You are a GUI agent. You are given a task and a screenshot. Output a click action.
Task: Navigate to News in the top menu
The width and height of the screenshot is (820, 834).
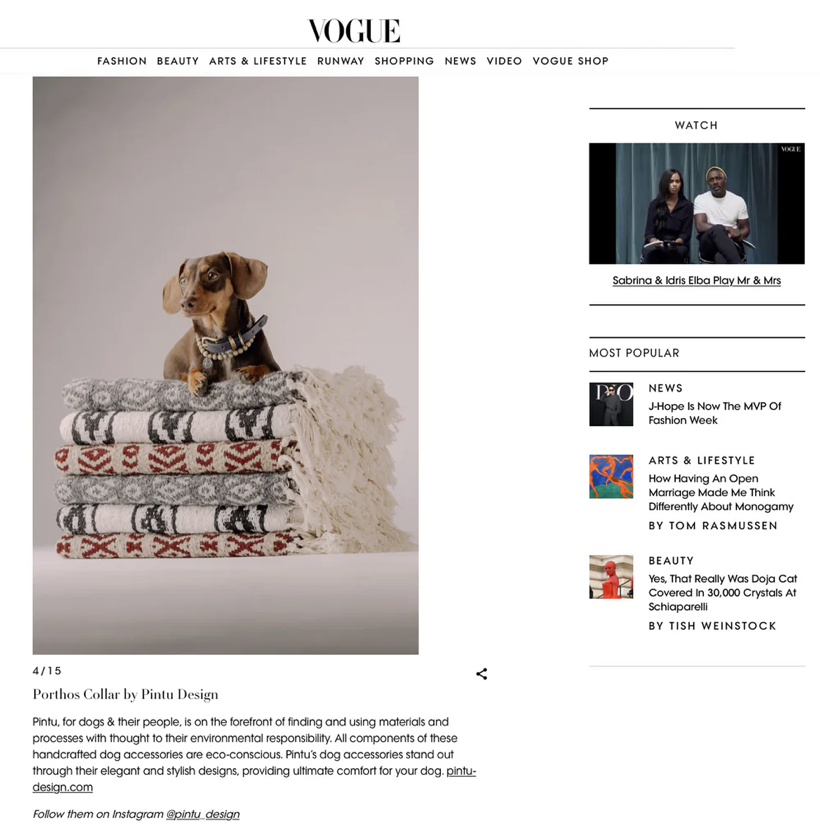tap(461, 61)
